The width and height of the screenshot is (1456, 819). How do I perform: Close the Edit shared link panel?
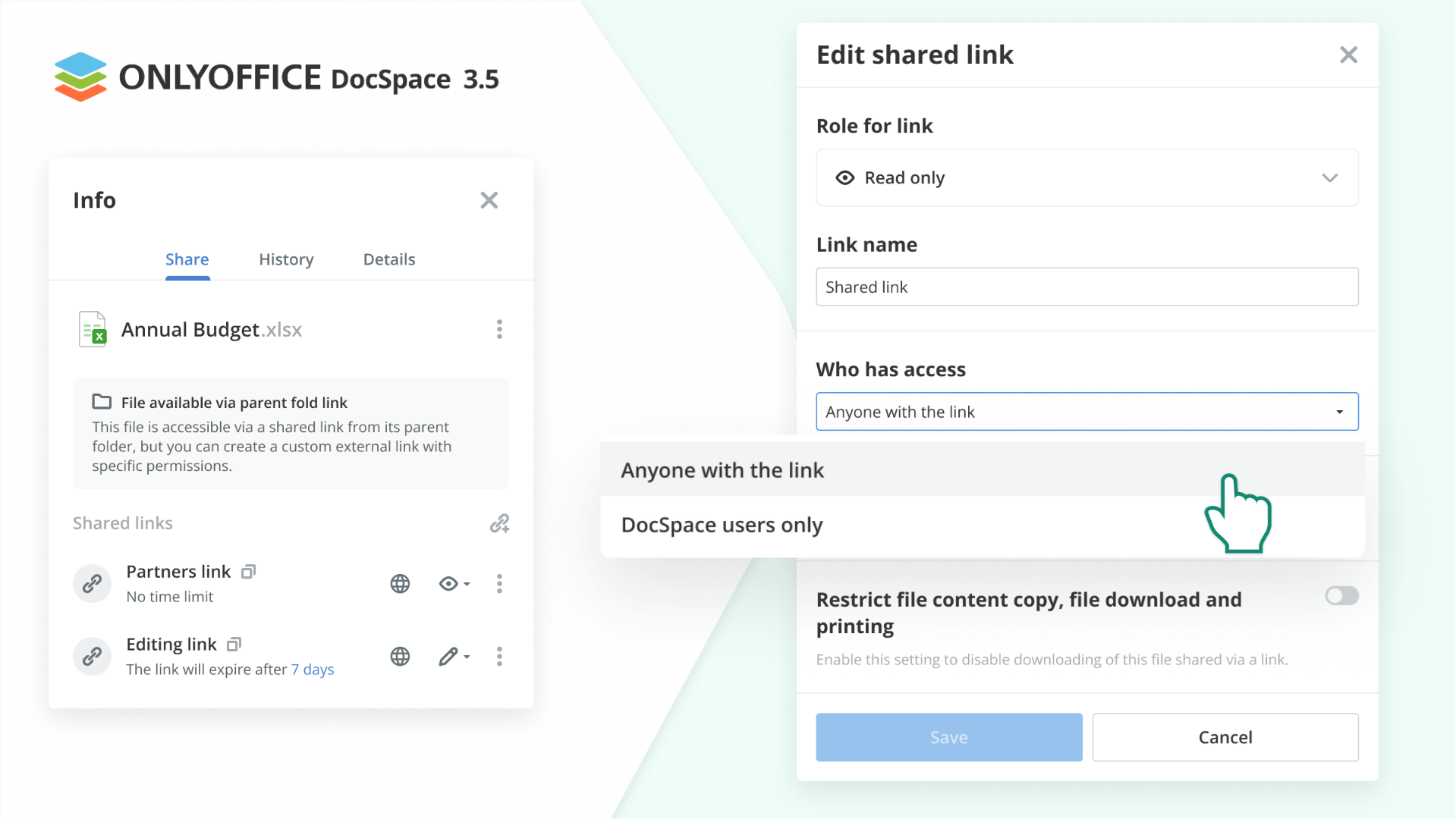click(x=1349, y=54)
